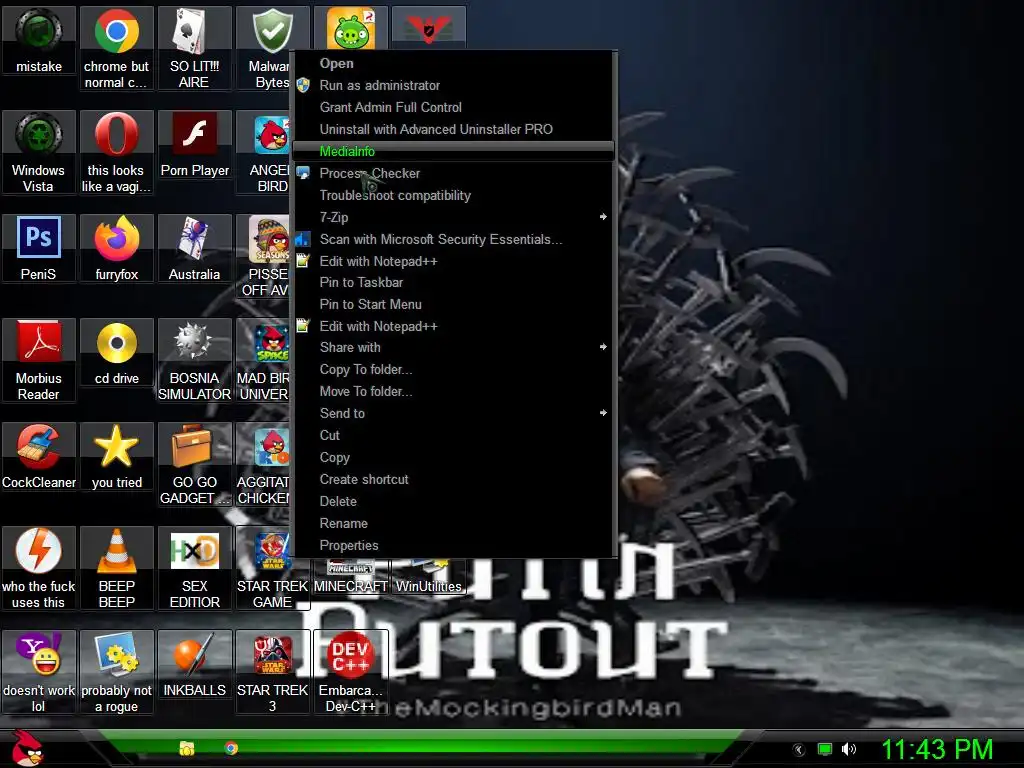
Task: Click the 'INKBALLS' desktop icon
Action: tap(194, 665)
